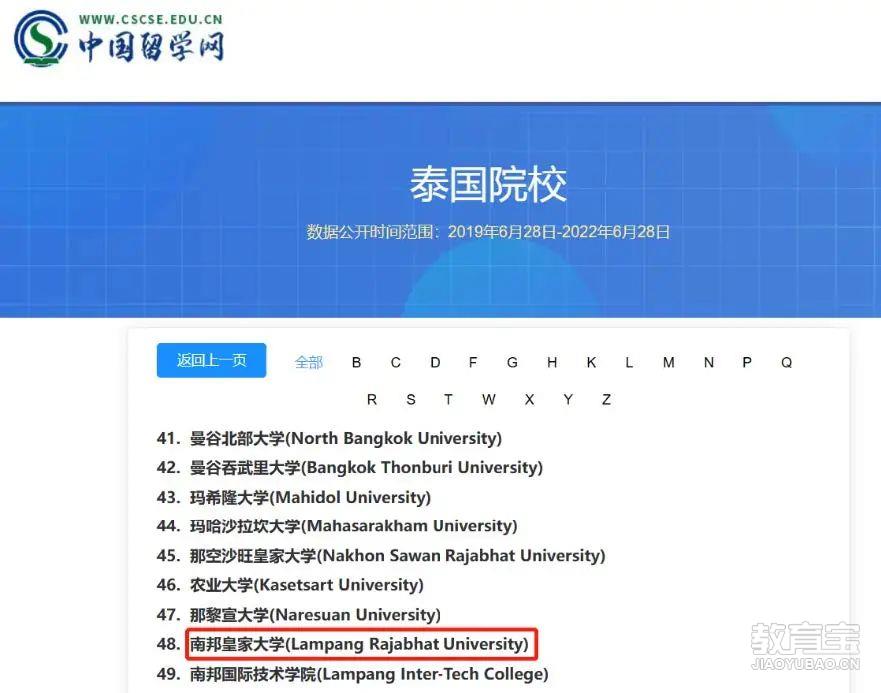The width and height of the screenshot is (881, 693).
Task: Filter schools by letter R
Action: click(x=372, y=400)
